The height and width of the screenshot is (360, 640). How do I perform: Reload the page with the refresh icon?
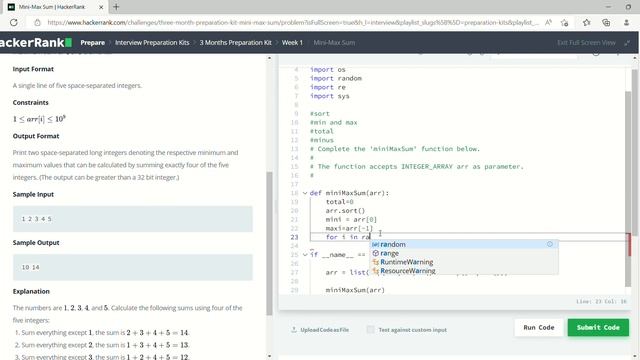point(13,22)
